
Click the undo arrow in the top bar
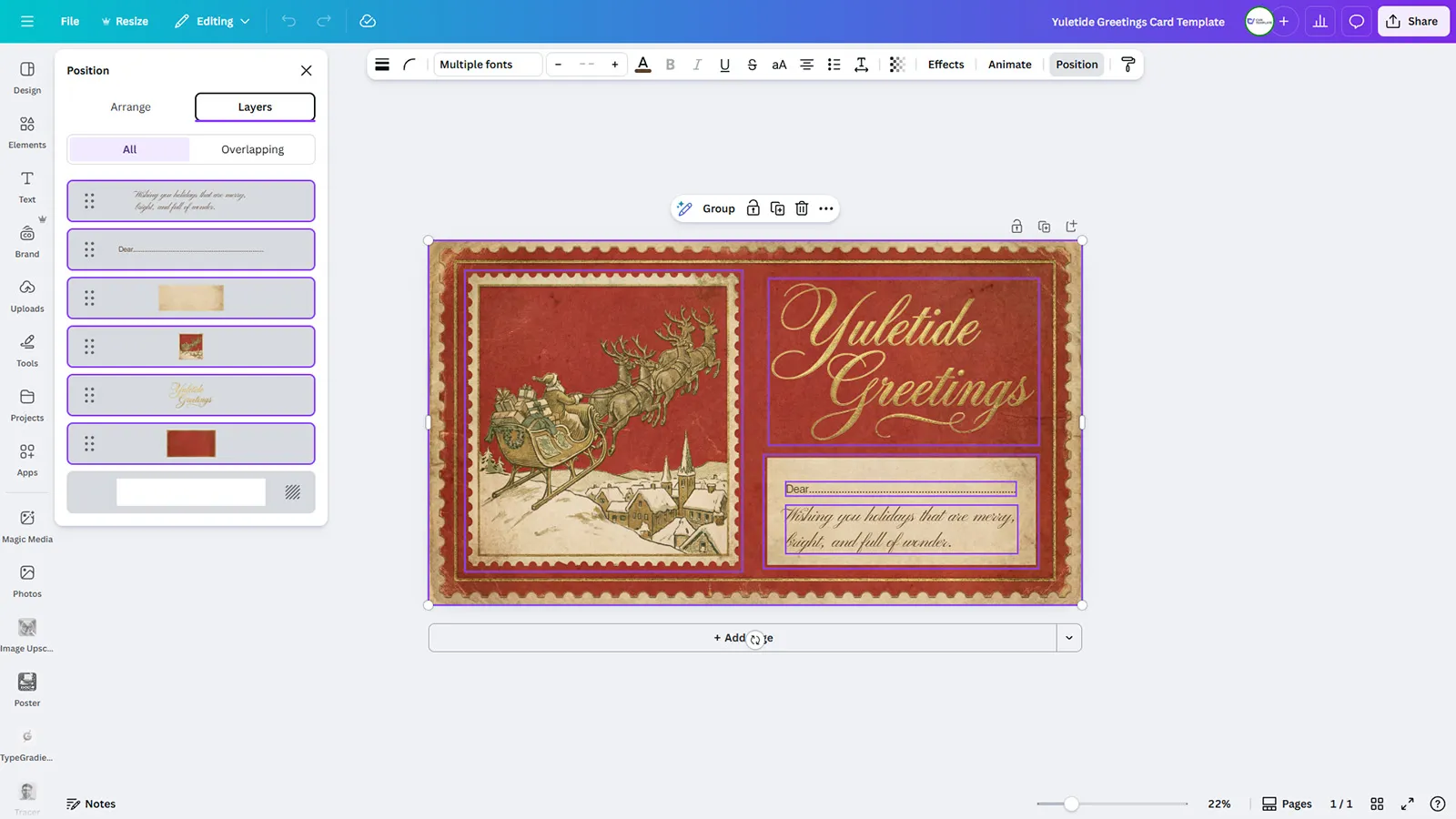pos(288,20)
